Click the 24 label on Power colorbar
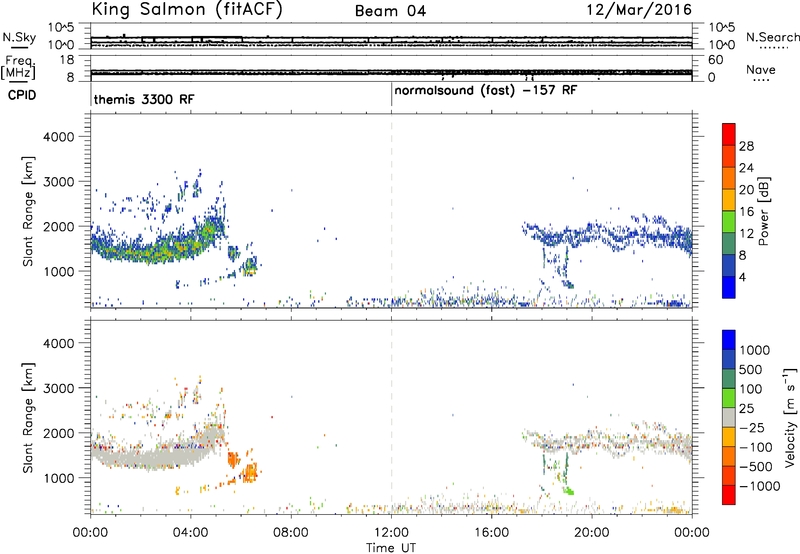The width and height of the screenshot is (800, 554). tap(746, 168)
